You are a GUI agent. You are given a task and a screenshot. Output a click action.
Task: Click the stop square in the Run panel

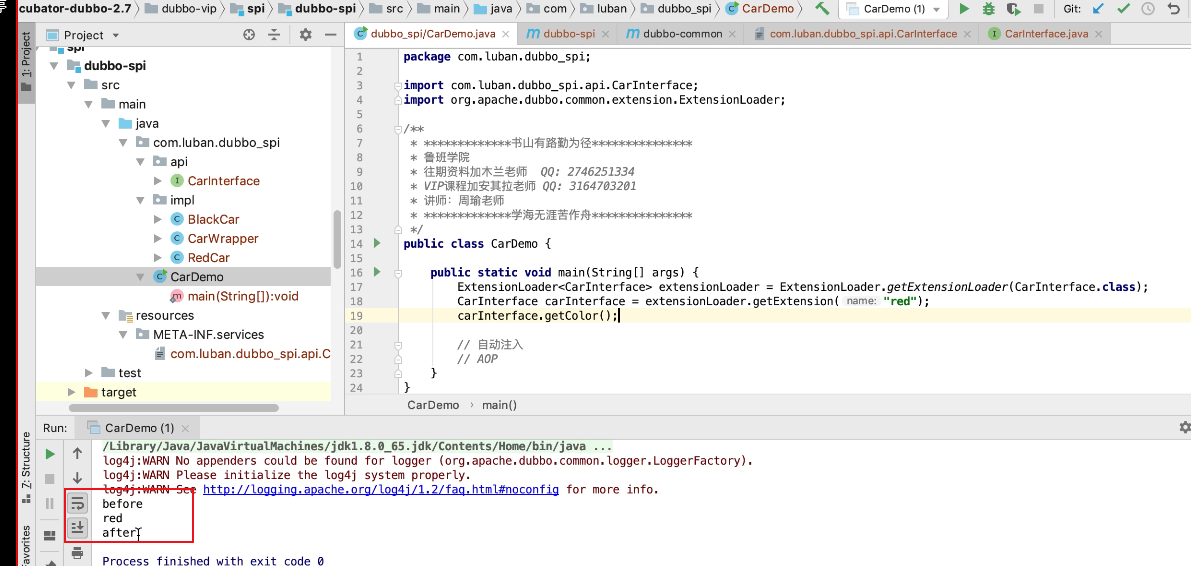pos(50,479)
